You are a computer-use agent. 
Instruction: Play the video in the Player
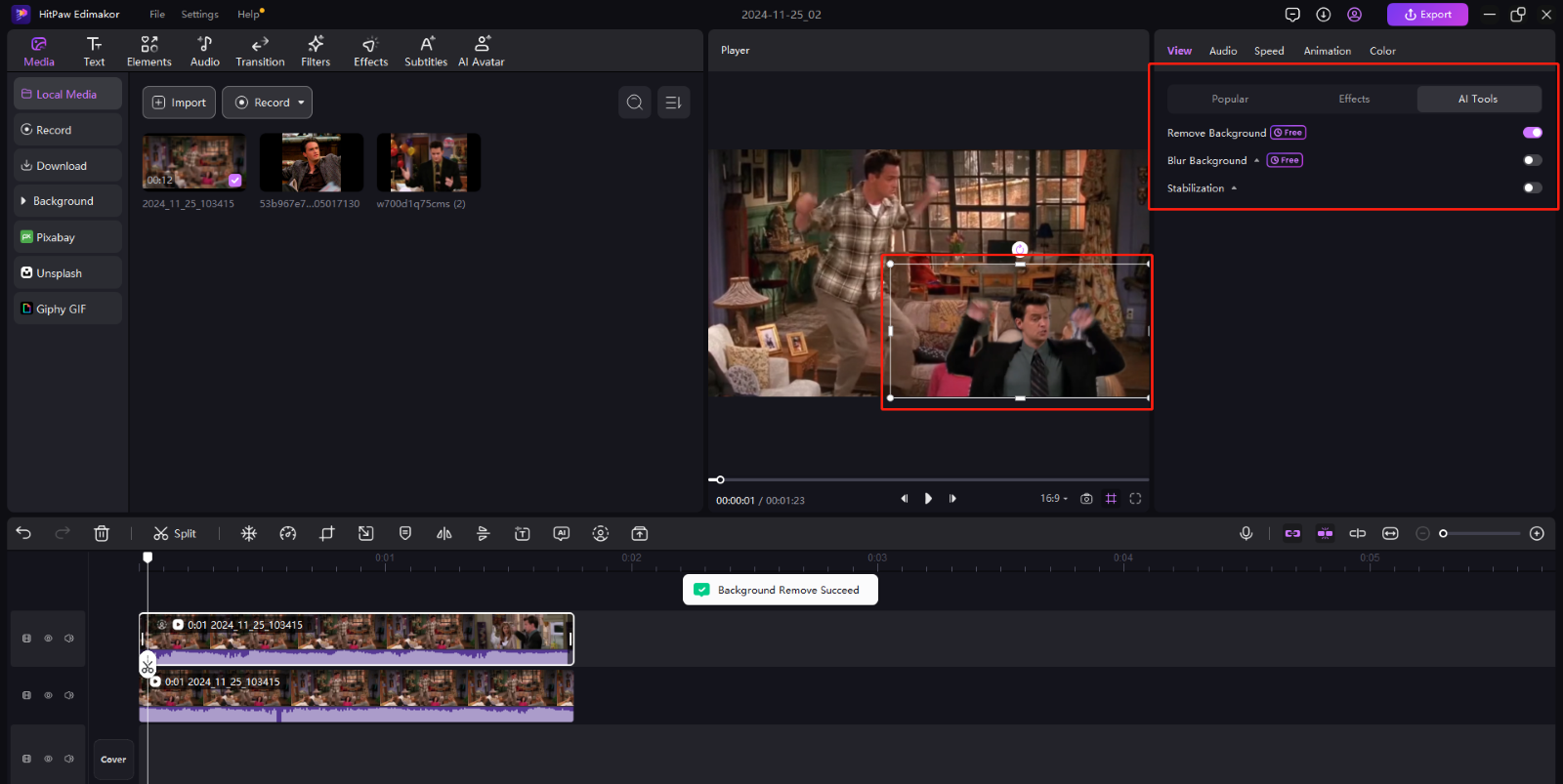click(x=928, y=498)
